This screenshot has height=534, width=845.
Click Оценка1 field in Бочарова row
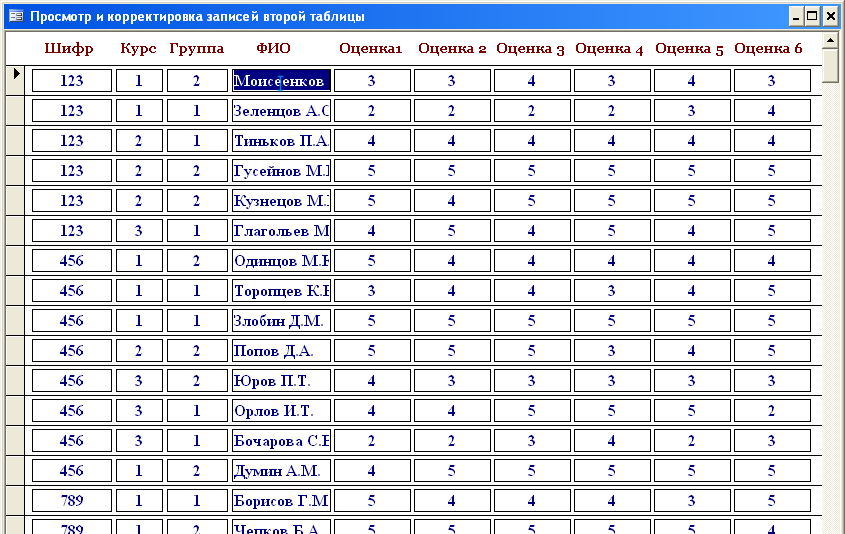(x=372, y=441)
